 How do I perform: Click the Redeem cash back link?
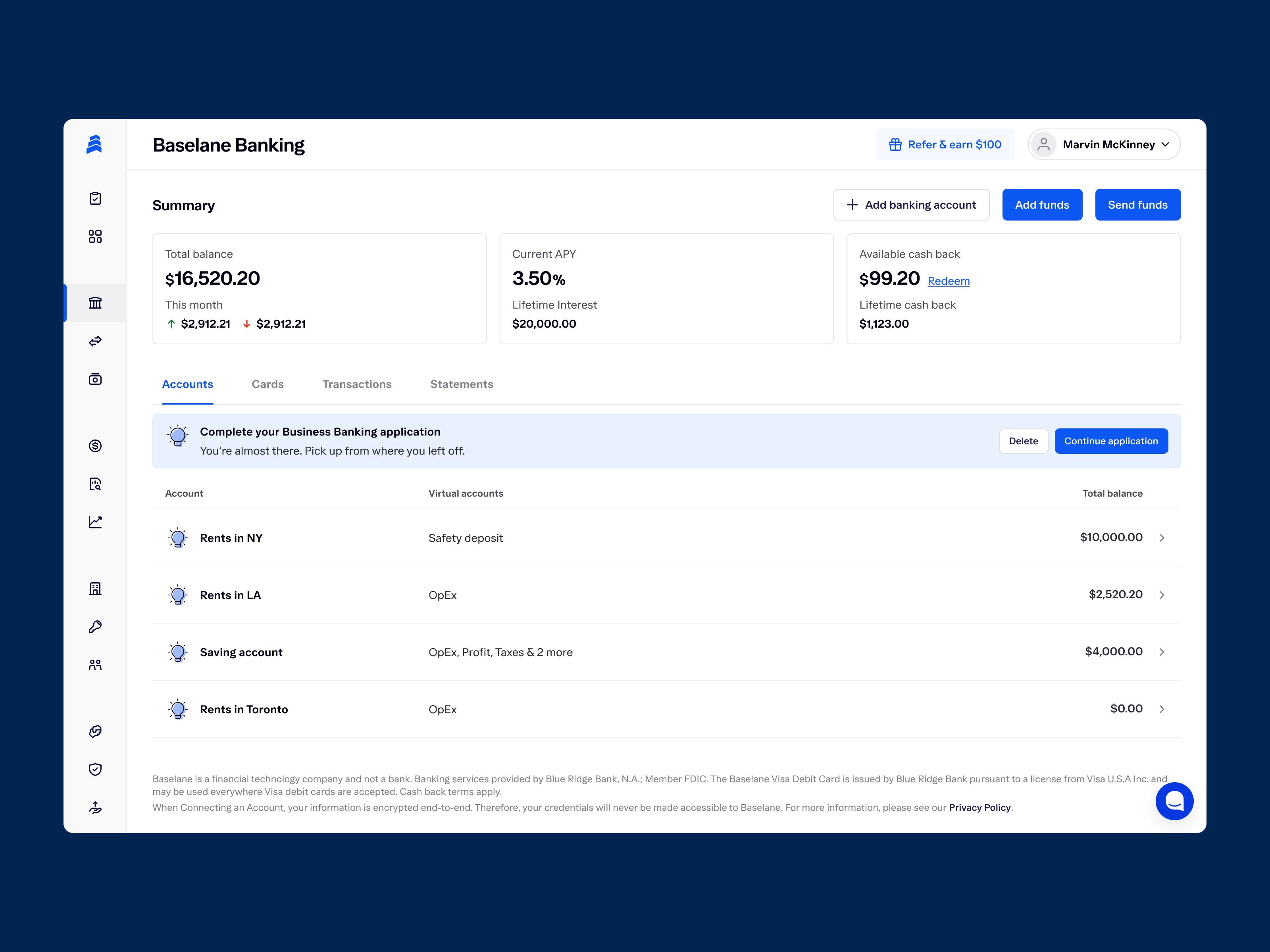point(949,281)
